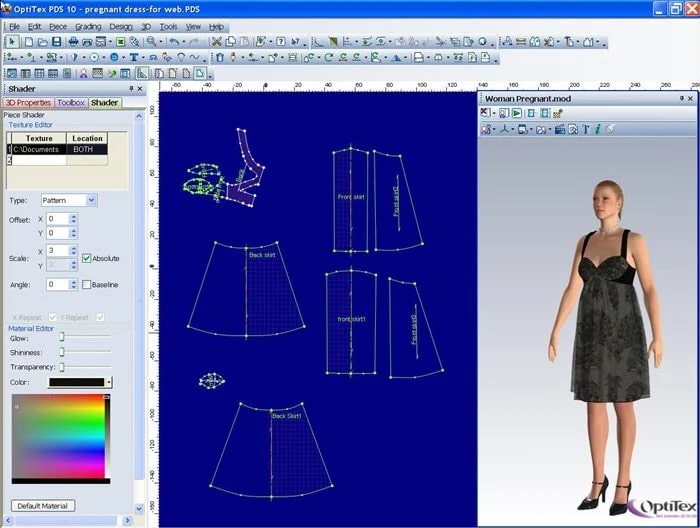Close the Woman Pregnant.mod panel
Screen dimensions: 700x528
click(691, 99)
